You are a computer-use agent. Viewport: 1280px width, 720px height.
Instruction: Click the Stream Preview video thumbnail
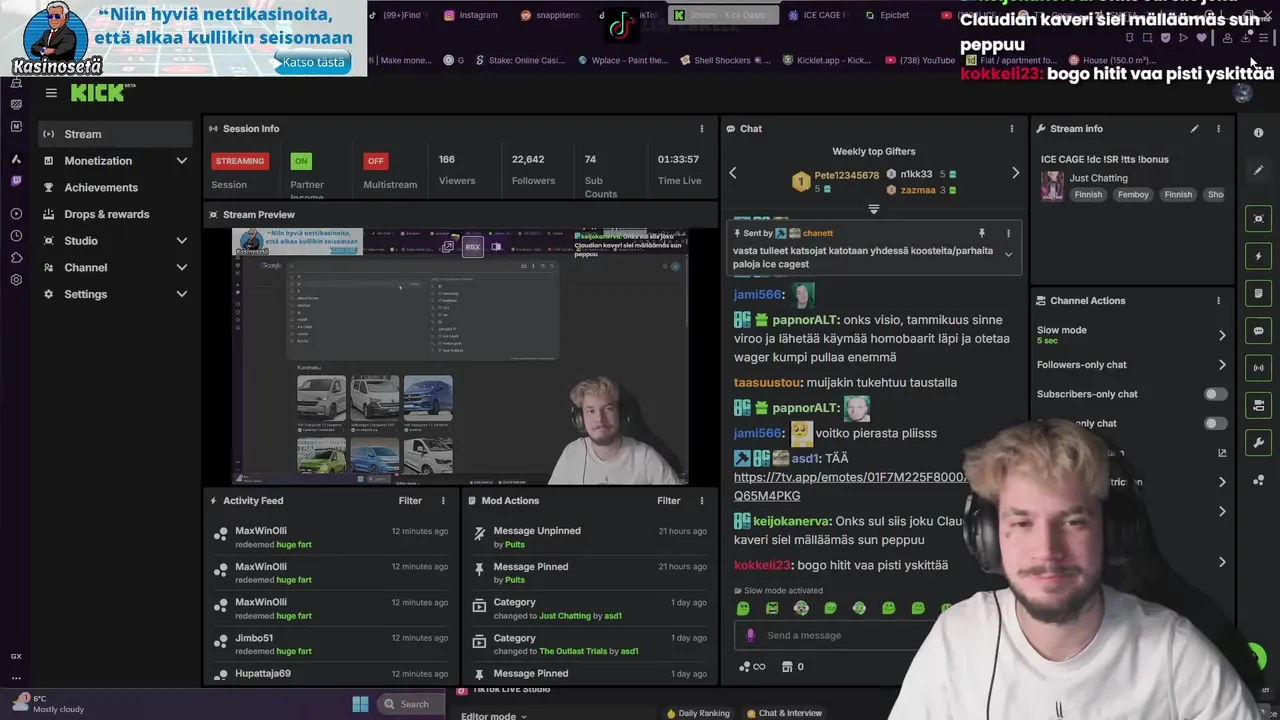click(460, 356)
